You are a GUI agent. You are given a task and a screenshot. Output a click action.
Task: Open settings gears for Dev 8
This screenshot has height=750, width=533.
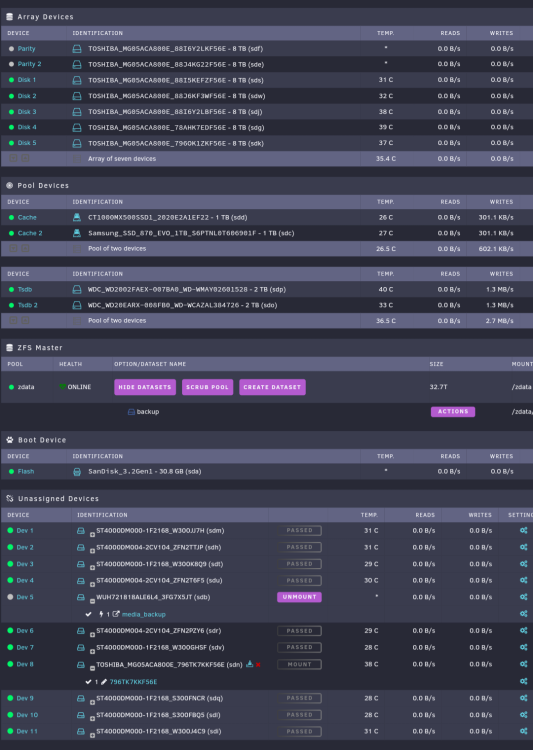pyautogui.click(x=523, y=664)
